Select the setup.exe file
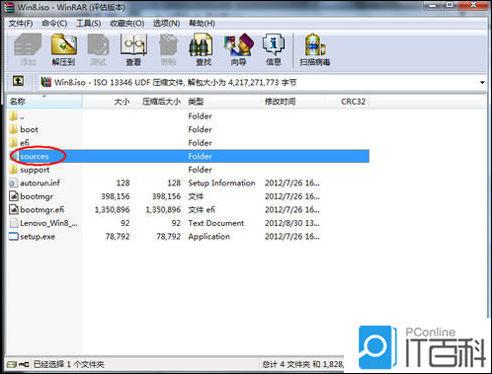 pos(37,237)
